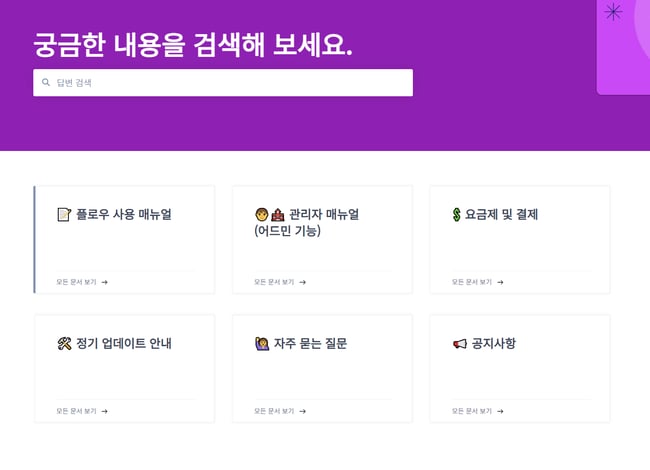
Task: Click the star sparkle icon in the banner
Action: pos(614,12)
